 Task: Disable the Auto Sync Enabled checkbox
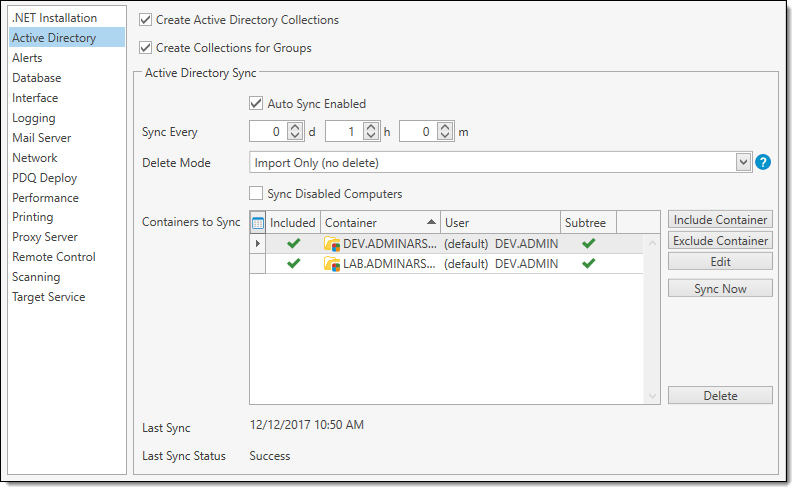[x=257, y=103]
